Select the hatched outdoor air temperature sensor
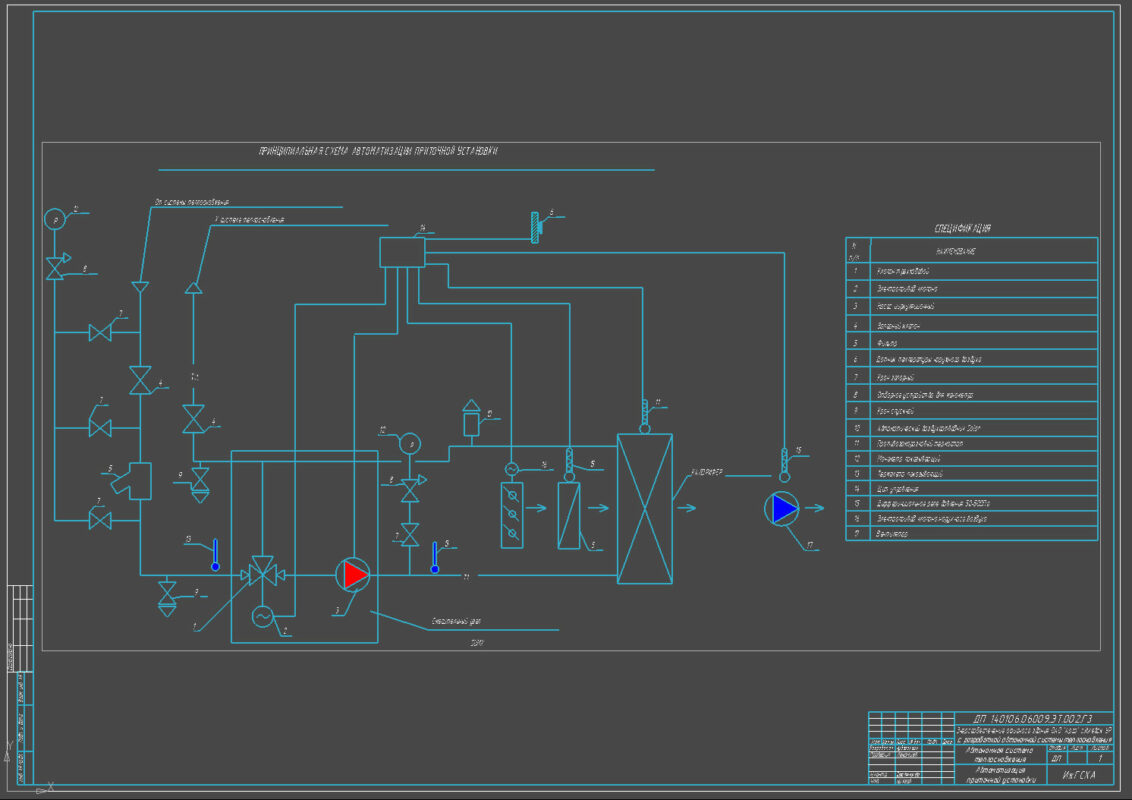 point(536,227)
